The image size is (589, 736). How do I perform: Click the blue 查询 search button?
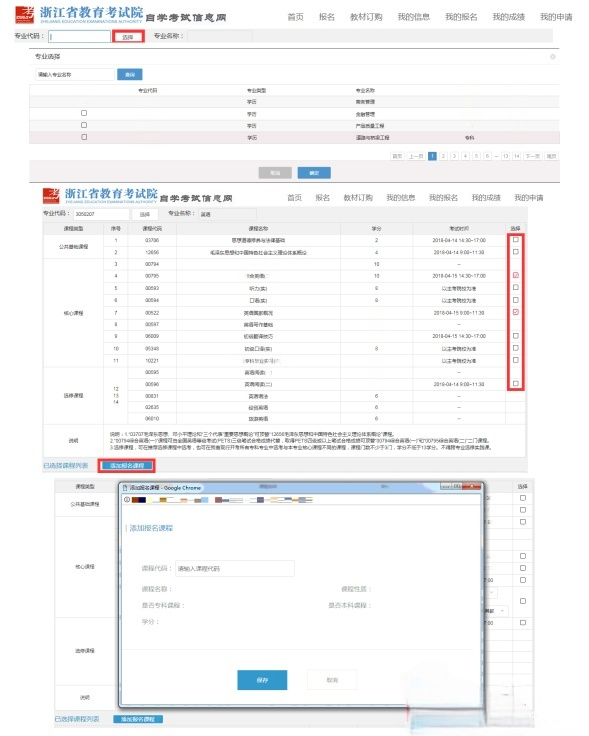point(130,75)
